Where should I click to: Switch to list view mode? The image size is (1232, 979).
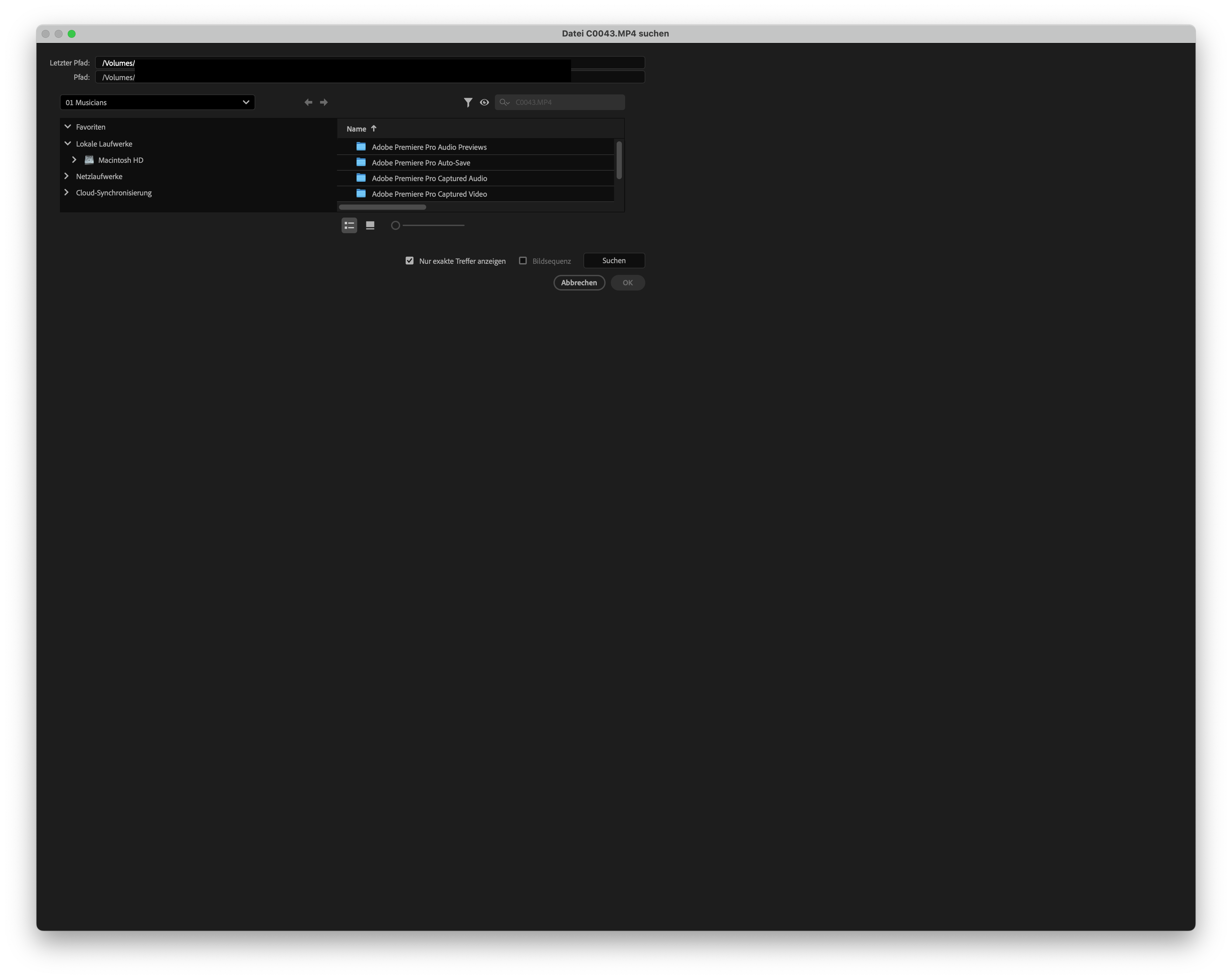click(x=349, y=225)
